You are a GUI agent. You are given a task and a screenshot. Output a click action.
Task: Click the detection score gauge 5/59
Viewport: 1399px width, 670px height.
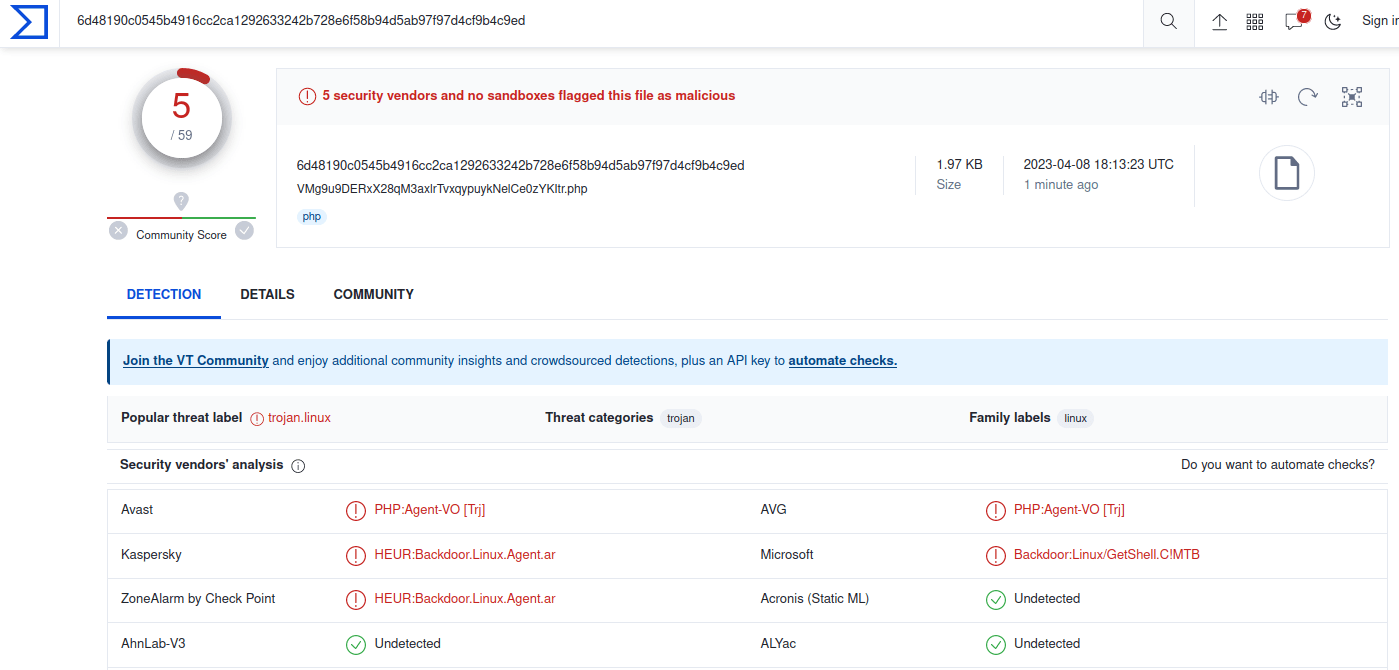point(181,117)
